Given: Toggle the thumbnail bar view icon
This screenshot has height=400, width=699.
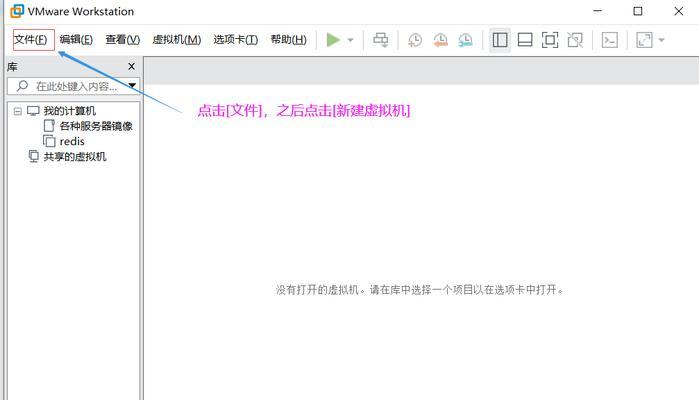Looking at the screenshot, I should tap(525, 40).
